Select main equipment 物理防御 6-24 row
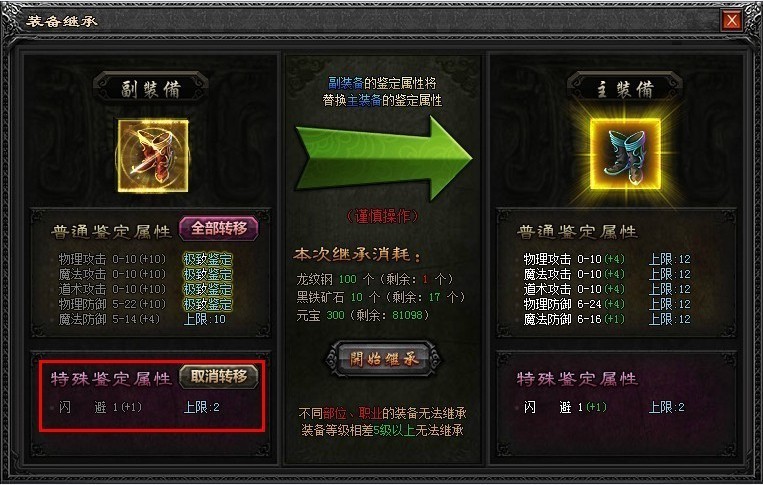 pos(607,304)
